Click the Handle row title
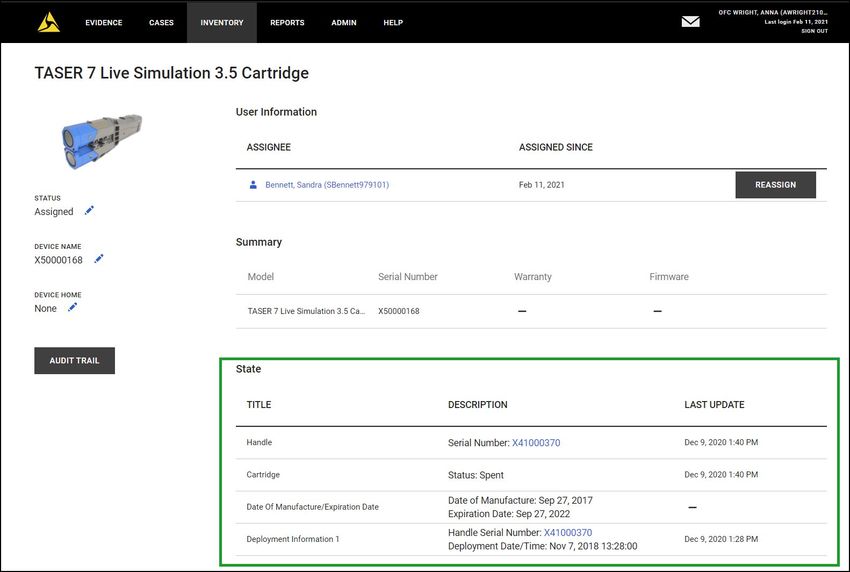 tap(259, 442)
